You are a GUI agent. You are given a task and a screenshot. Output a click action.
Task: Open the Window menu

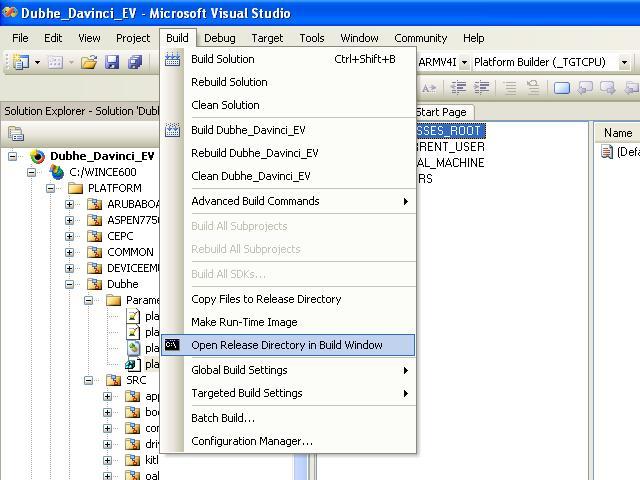359,38
